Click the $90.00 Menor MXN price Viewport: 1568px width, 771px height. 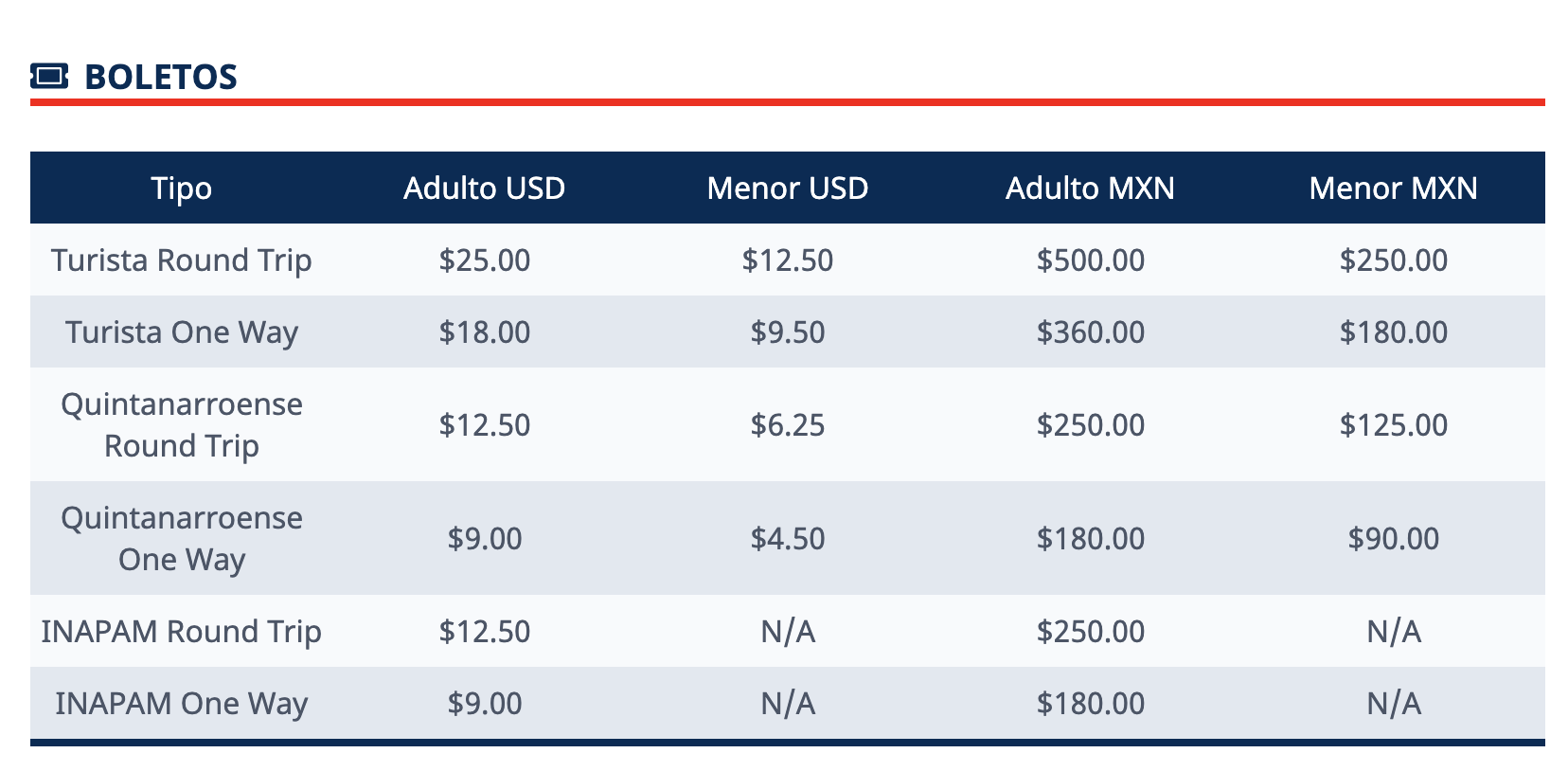click(1394, 539)
